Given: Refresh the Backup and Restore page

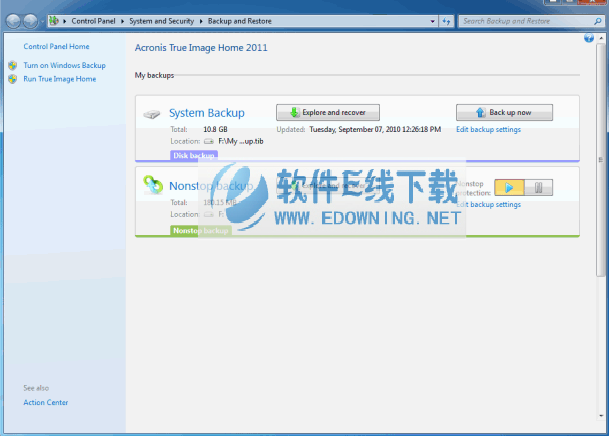Looking at the screenshot, I should tap(446, 21).
